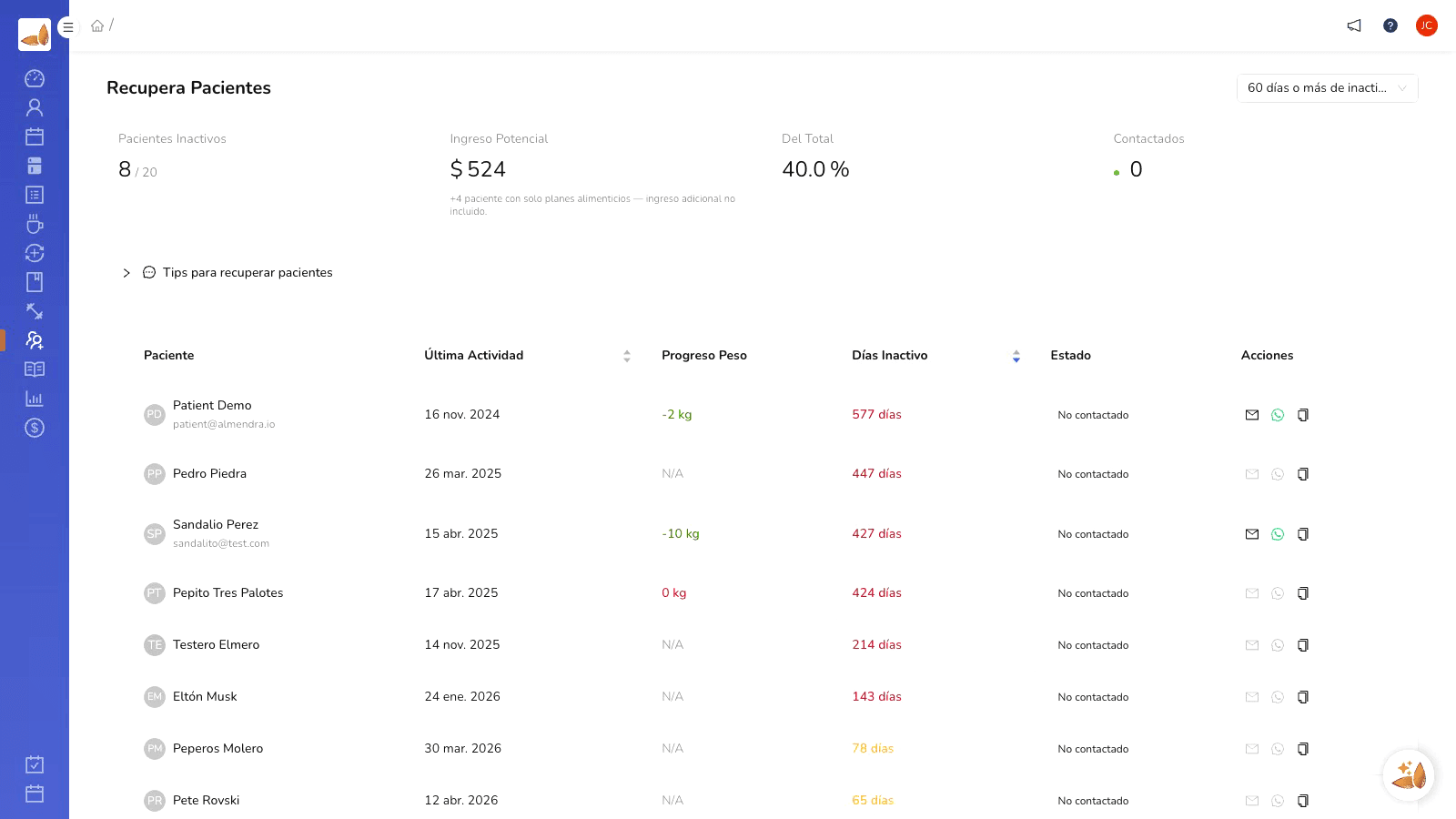Click the 65 días inactive value
This screenshot has height=819, width=1456.
coord(873,801)
